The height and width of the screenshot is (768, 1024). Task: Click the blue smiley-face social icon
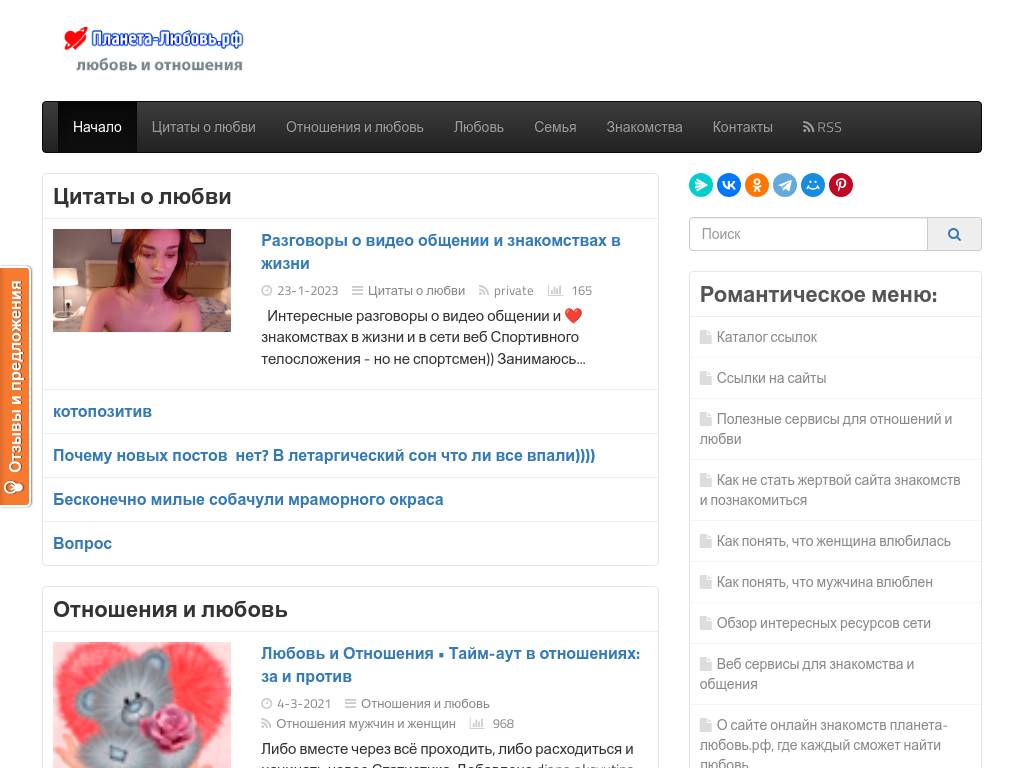coord(813,185)
